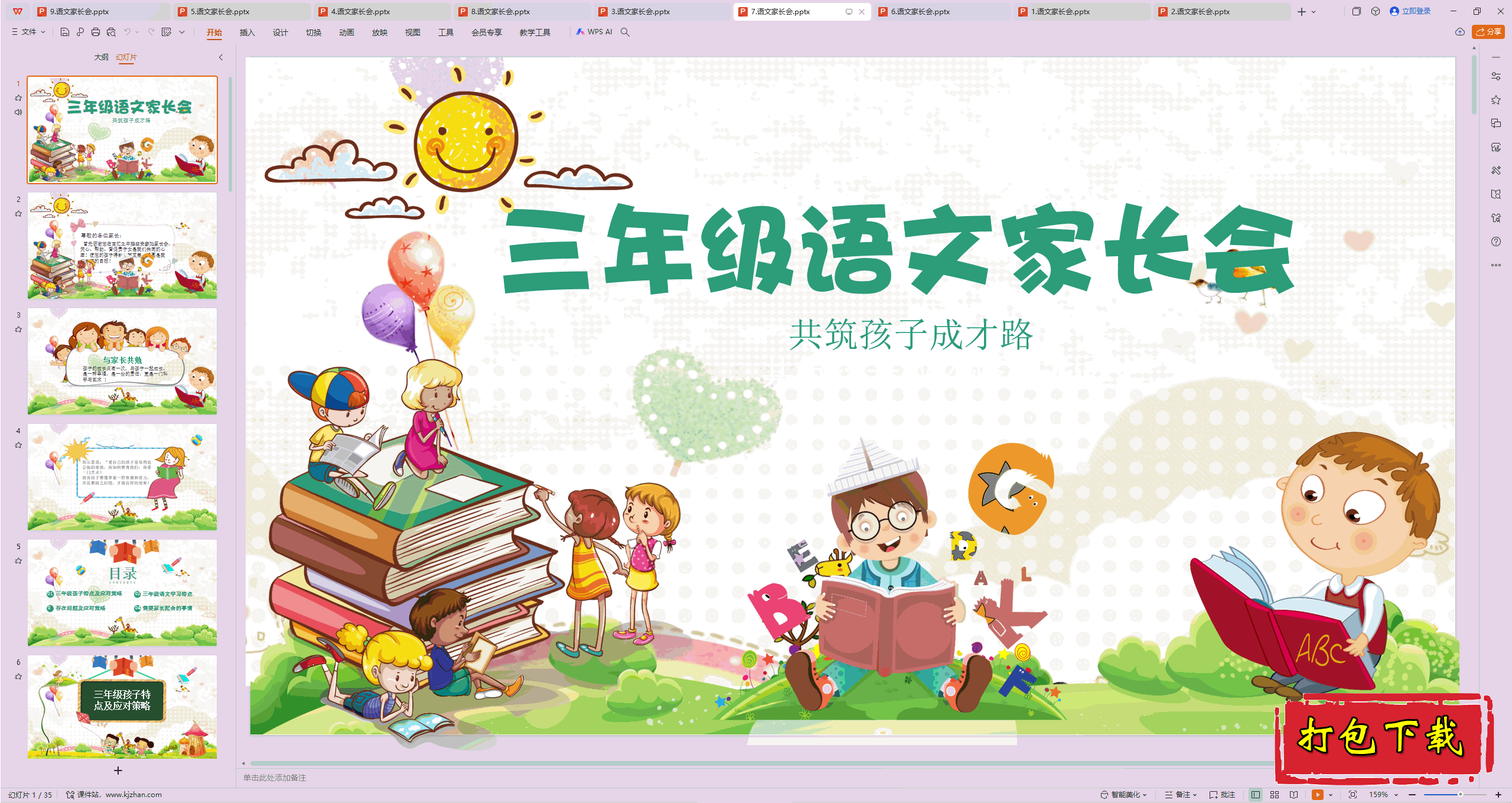
Task: Click the multi-window icon in title bar
Action: coord(1356,11)
